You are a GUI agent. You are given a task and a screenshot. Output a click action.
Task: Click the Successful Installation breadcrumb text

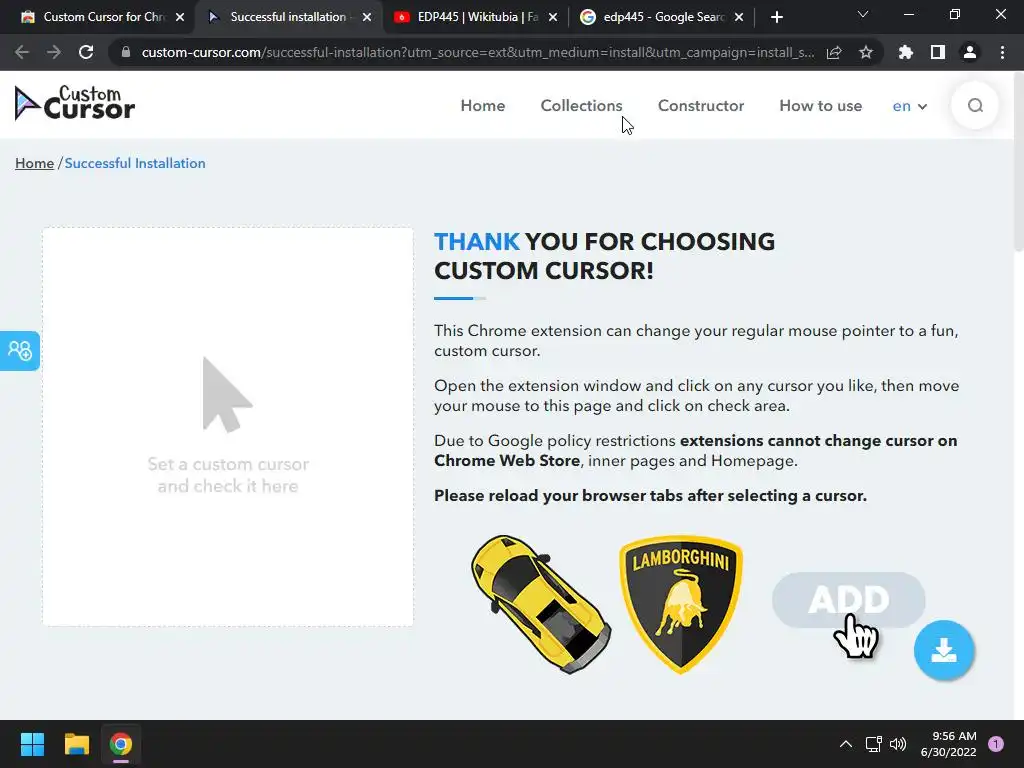[x=135, y=163]
